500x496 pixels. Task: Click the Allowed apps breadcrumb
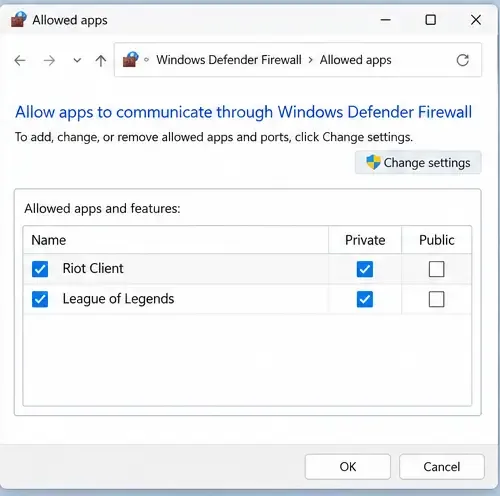point(355,60)
